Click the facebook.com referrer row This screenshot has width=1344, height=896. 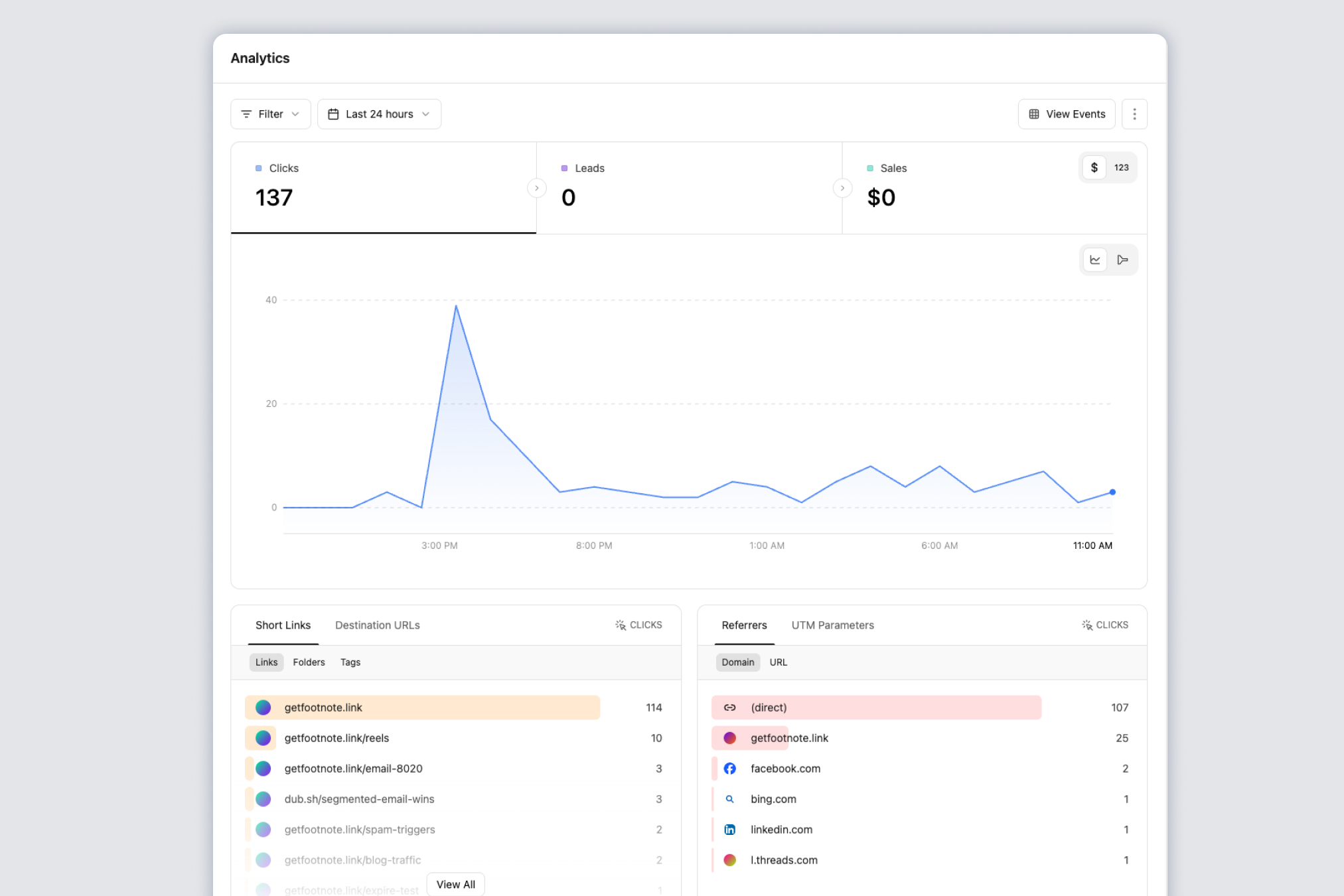coord(921,769)
